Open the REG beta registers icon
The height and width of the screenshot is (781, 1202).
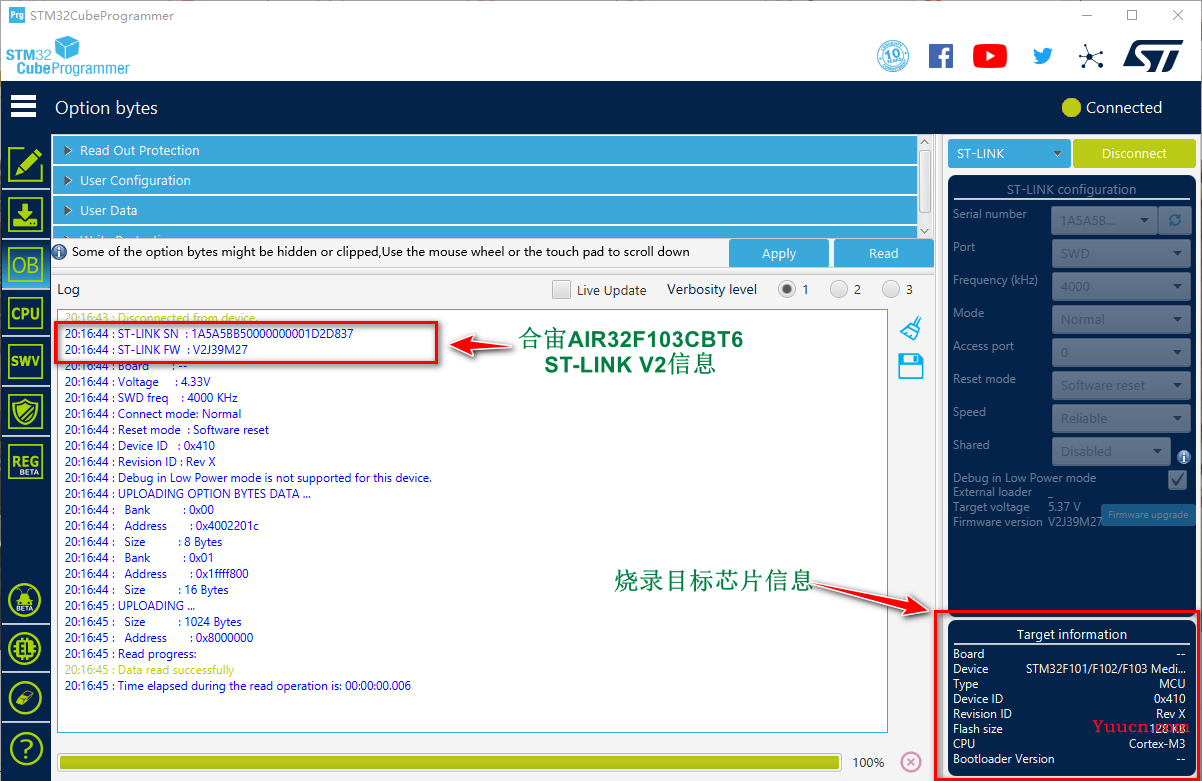coord(25,461)
